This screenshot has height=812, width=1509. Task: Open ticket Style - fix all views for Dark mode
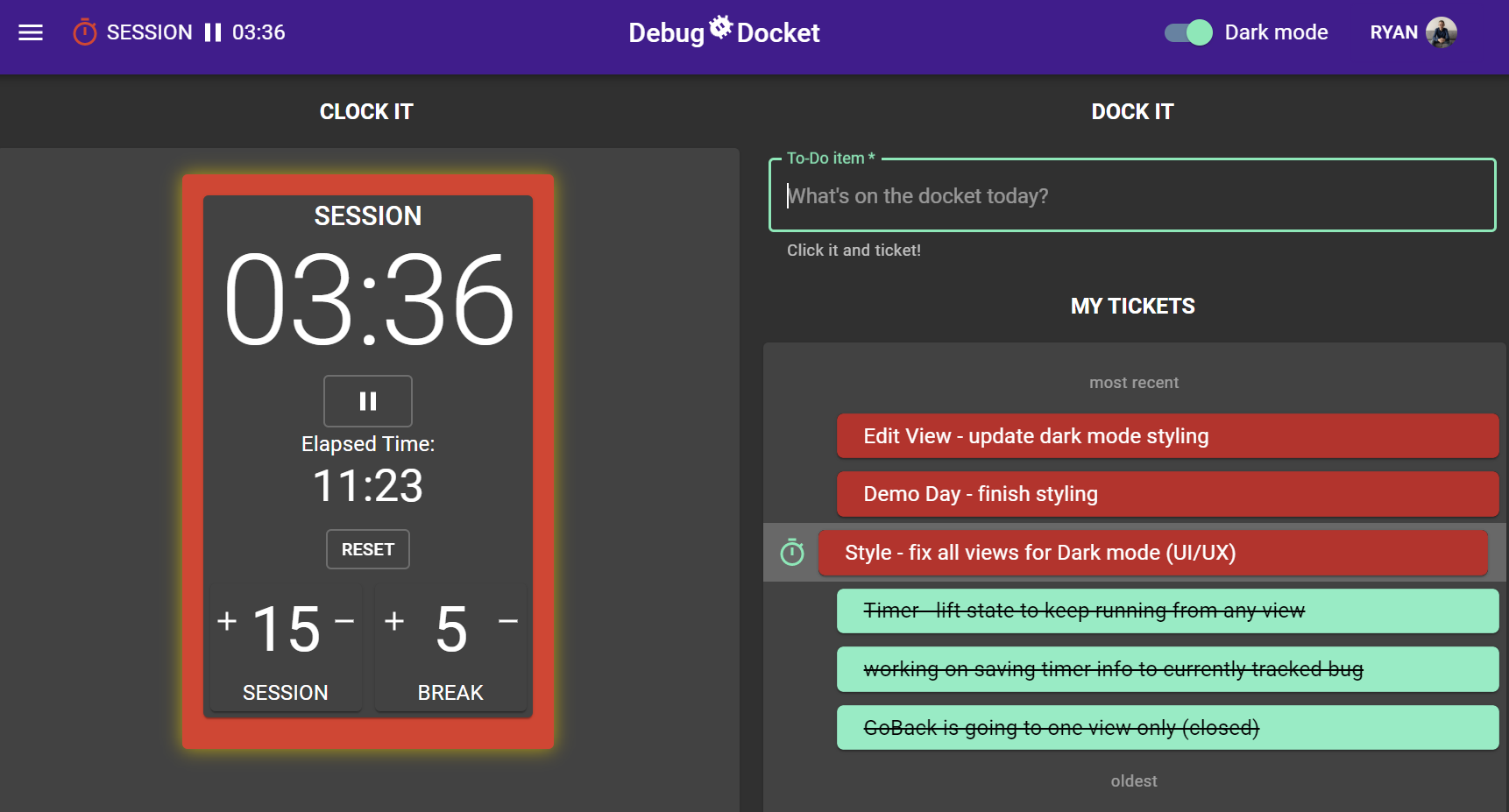click(x=1152, y=553)
